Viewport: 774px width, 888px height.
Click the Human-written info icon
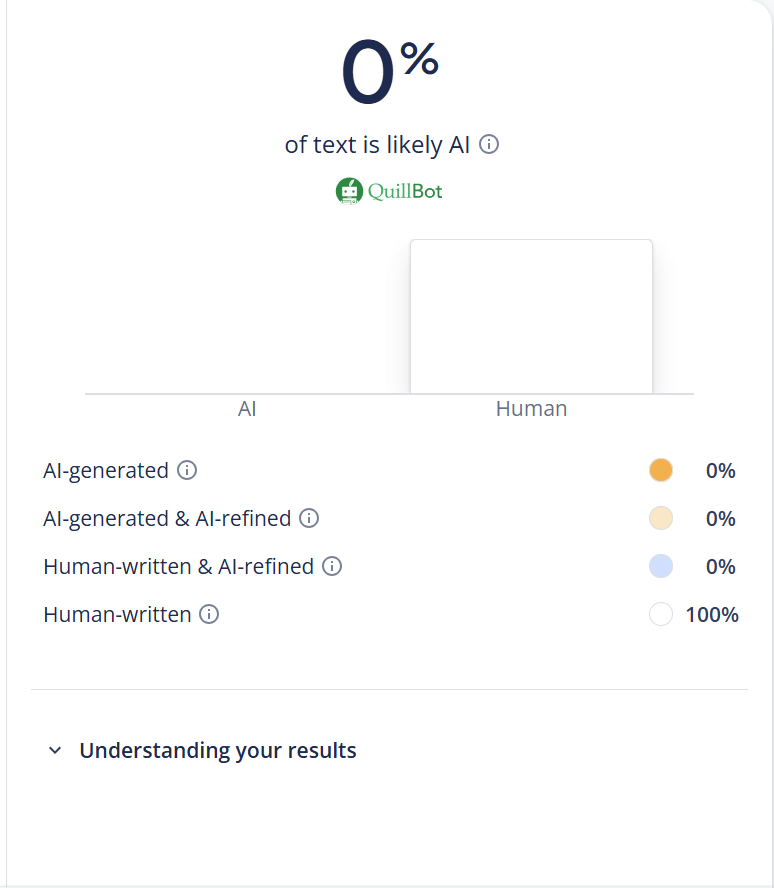point(209,614)
